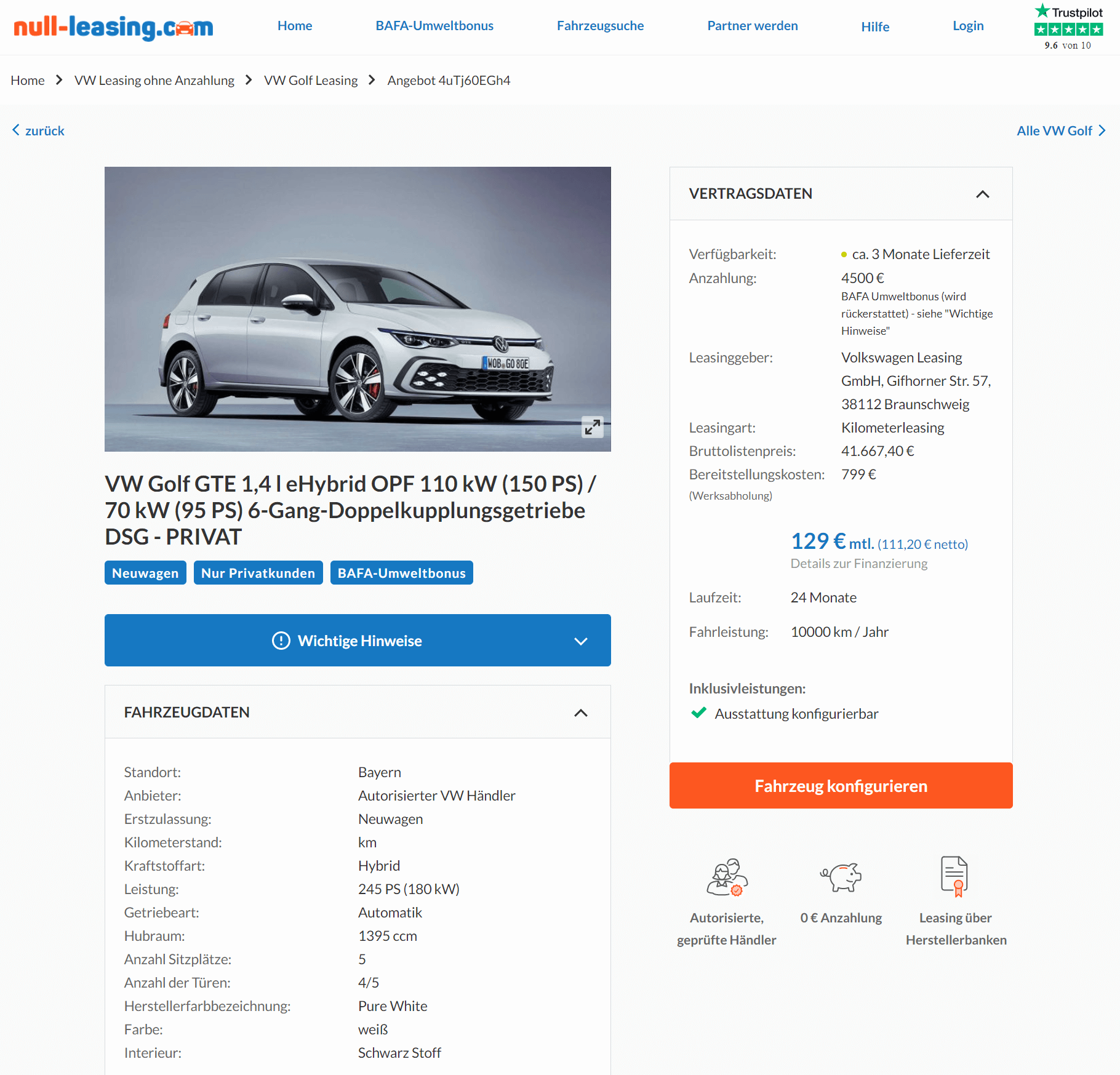Select the VW Golf Leasing breadcrumb
This screenshot has height=1075, width=1120.
[x=311, y=81]
